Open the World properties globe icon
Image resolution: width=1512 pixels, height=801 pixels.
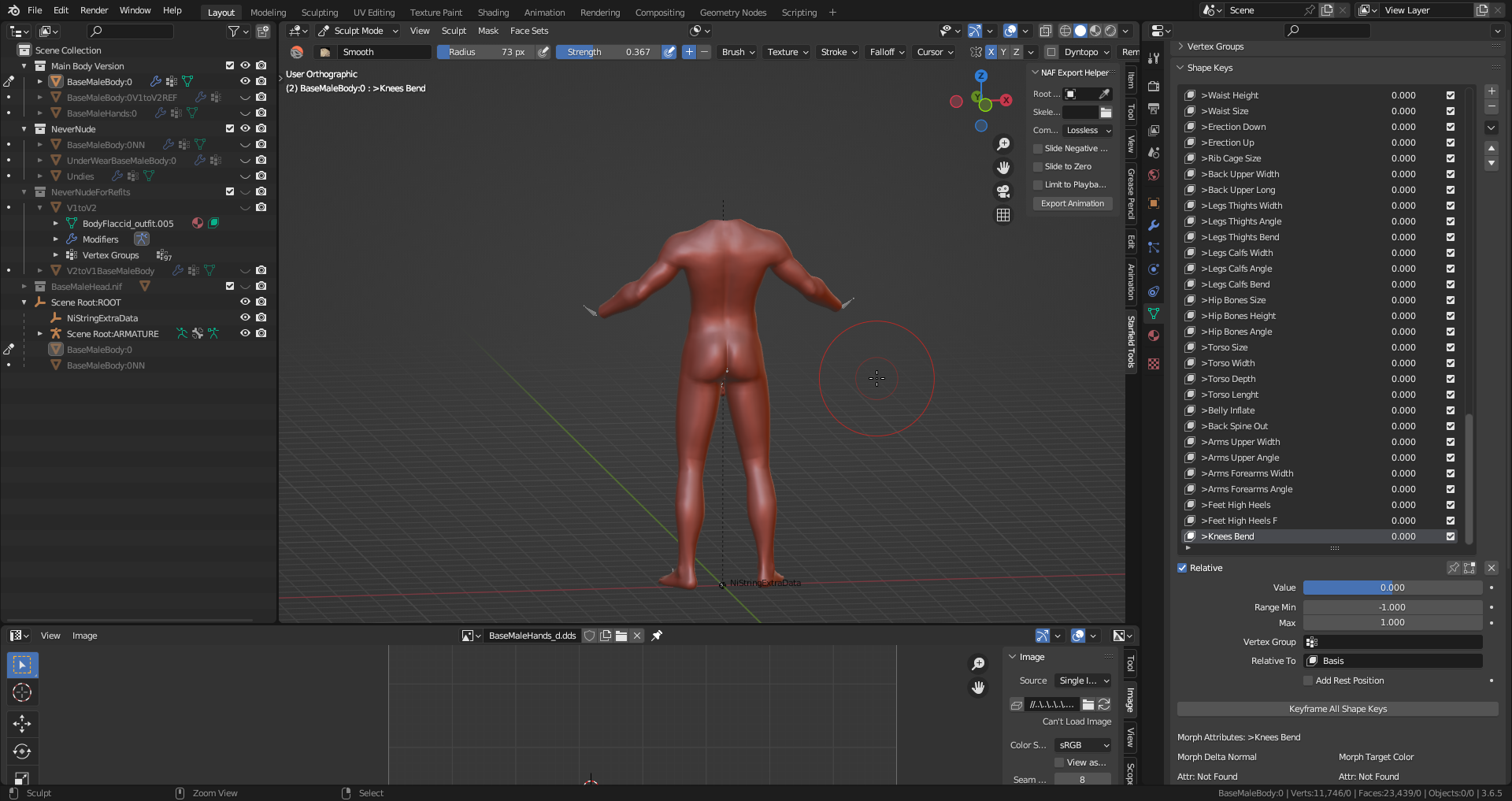point(1154,175)
